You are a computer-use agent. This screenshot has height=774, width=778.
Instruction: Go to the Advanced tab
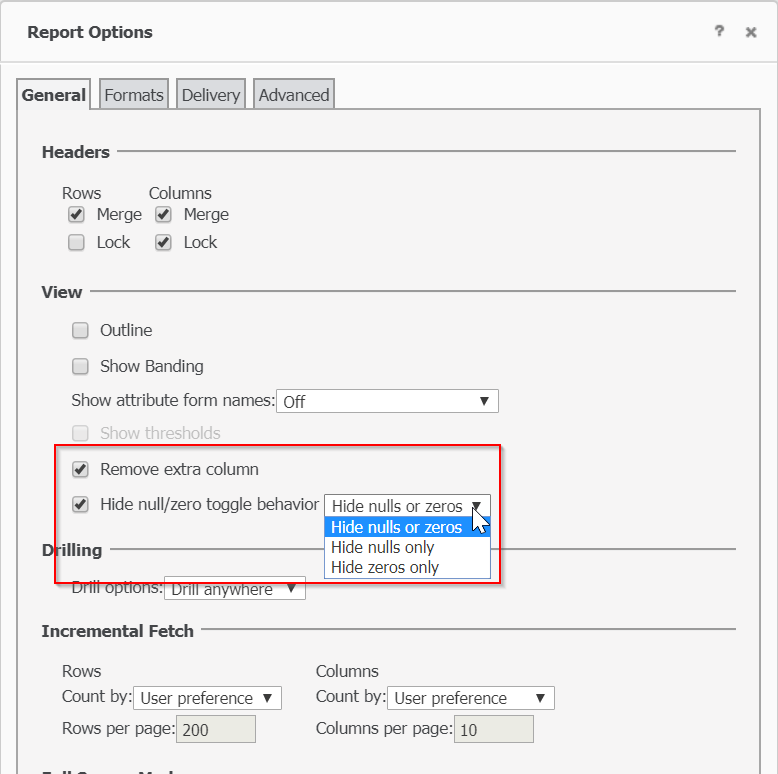294,94
